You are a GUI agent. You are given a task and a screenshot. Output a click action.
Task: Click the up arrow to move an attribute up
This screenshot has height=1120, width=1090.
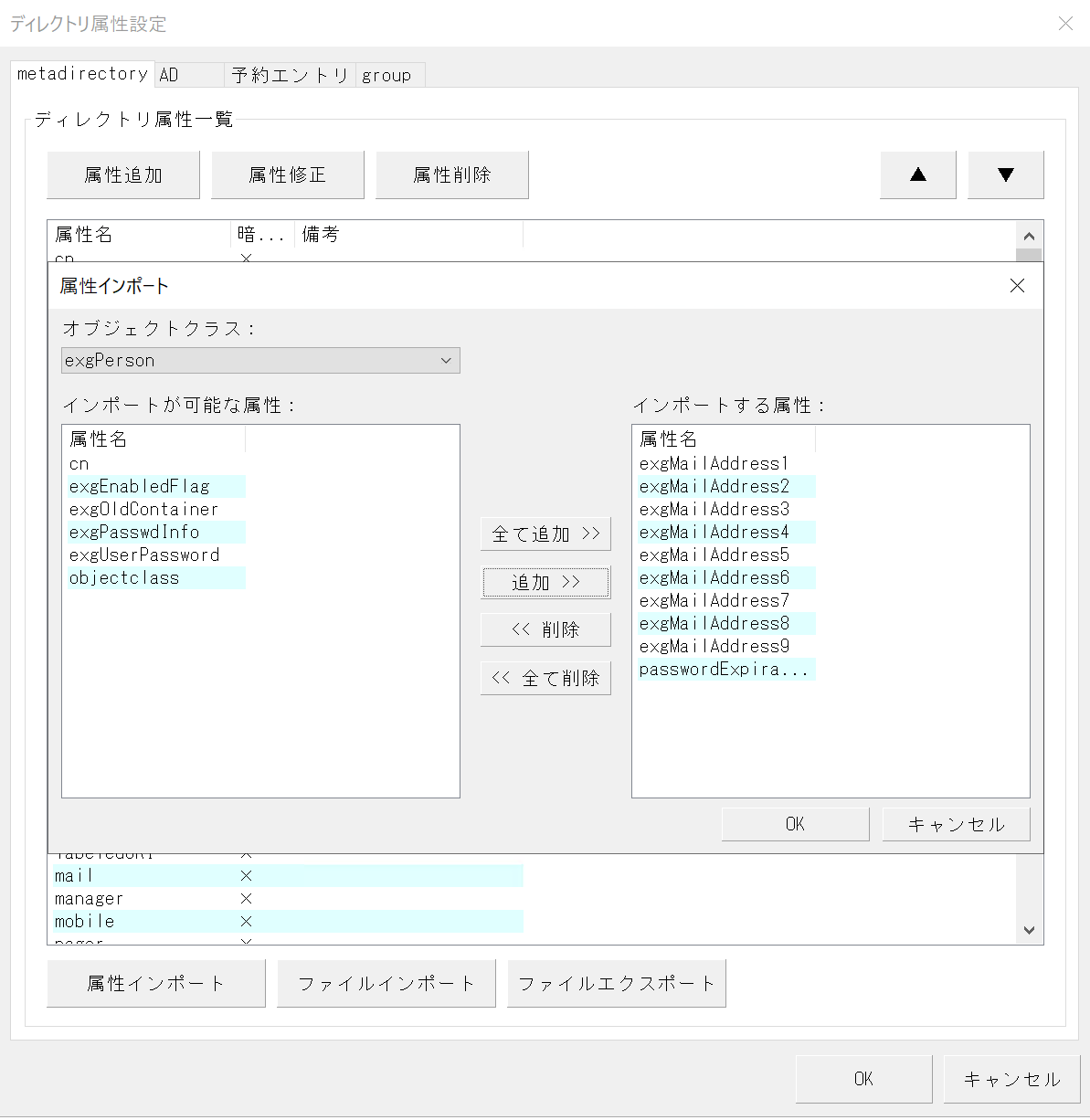(x=917, y=174)
